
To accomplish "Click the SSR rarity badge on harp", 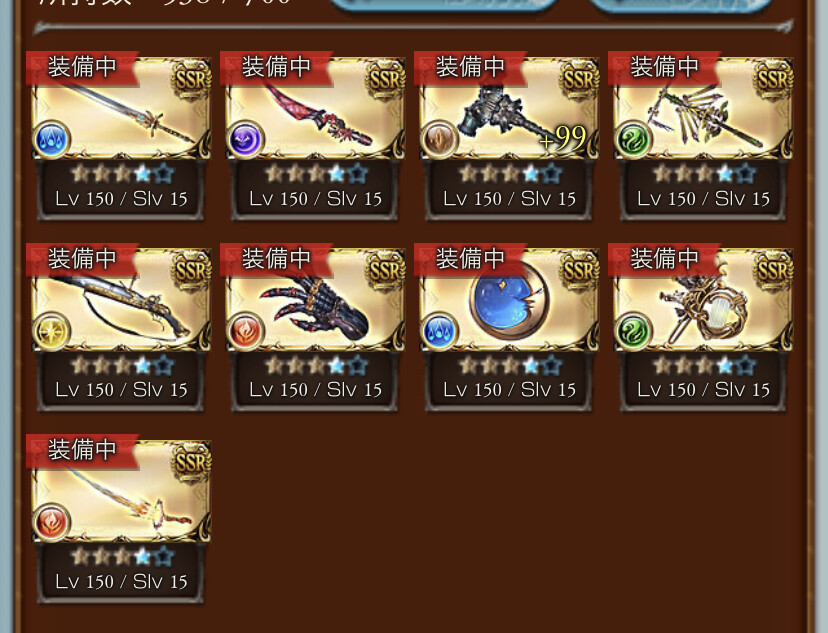I will click(x=774, y=270).
